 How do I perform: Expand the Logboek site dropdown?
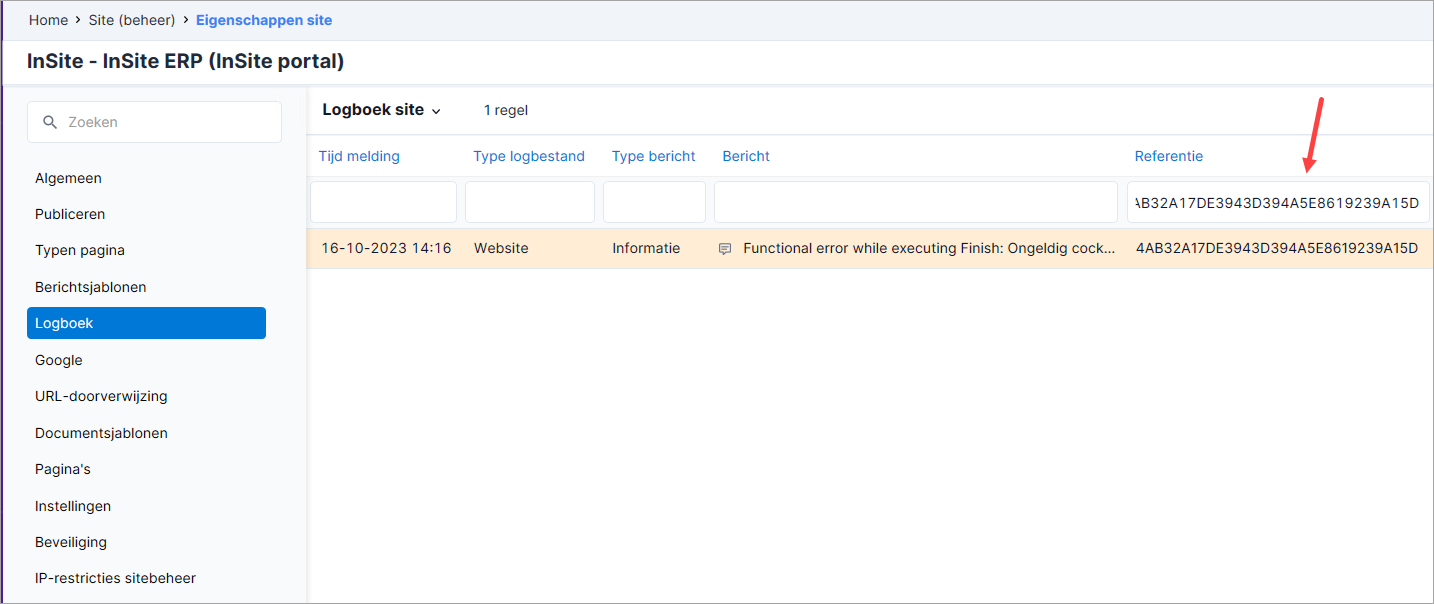[x=381, y=110]
